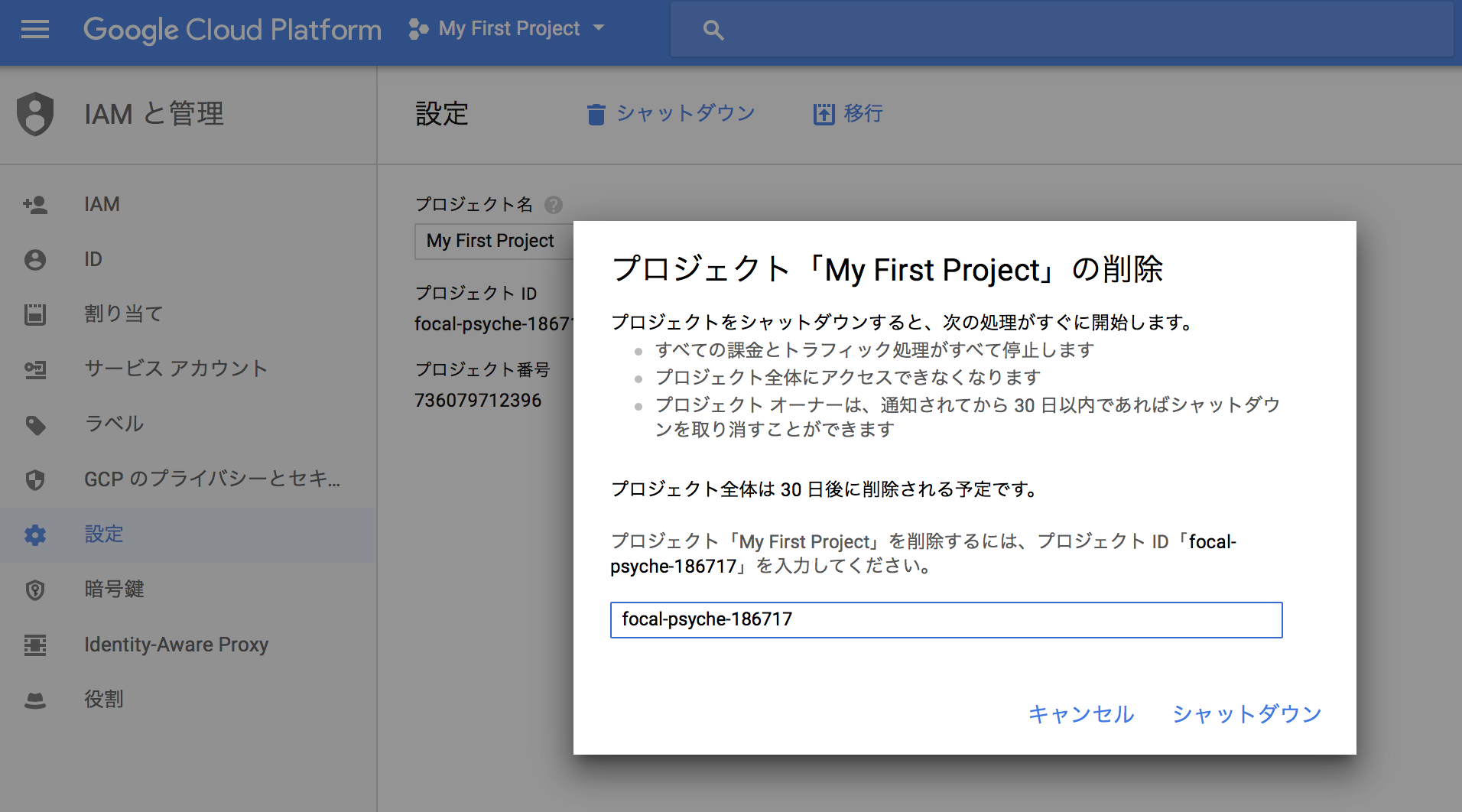
Task: Click the プロジェクト ID label on settings page
Action: coord(476,293)
